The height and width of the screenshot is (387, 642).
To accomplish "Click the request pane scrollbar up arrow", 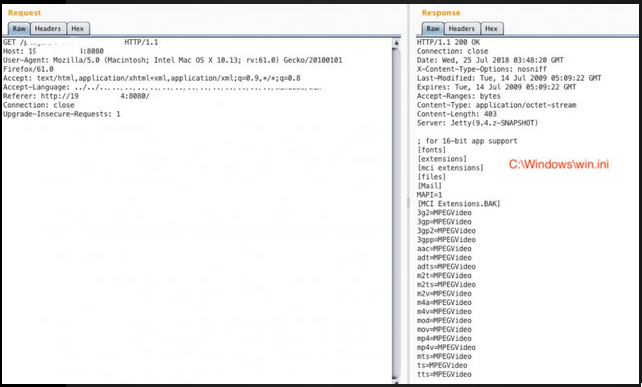I will coord(396,43).
